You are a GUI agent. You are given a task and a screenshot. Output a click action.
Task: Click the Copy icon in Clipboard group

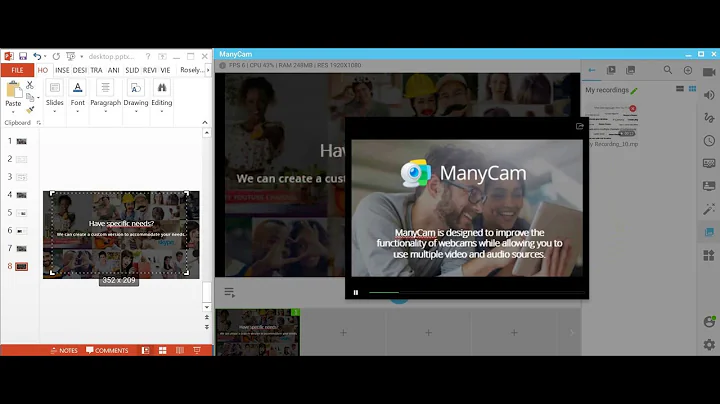(30, 97)
